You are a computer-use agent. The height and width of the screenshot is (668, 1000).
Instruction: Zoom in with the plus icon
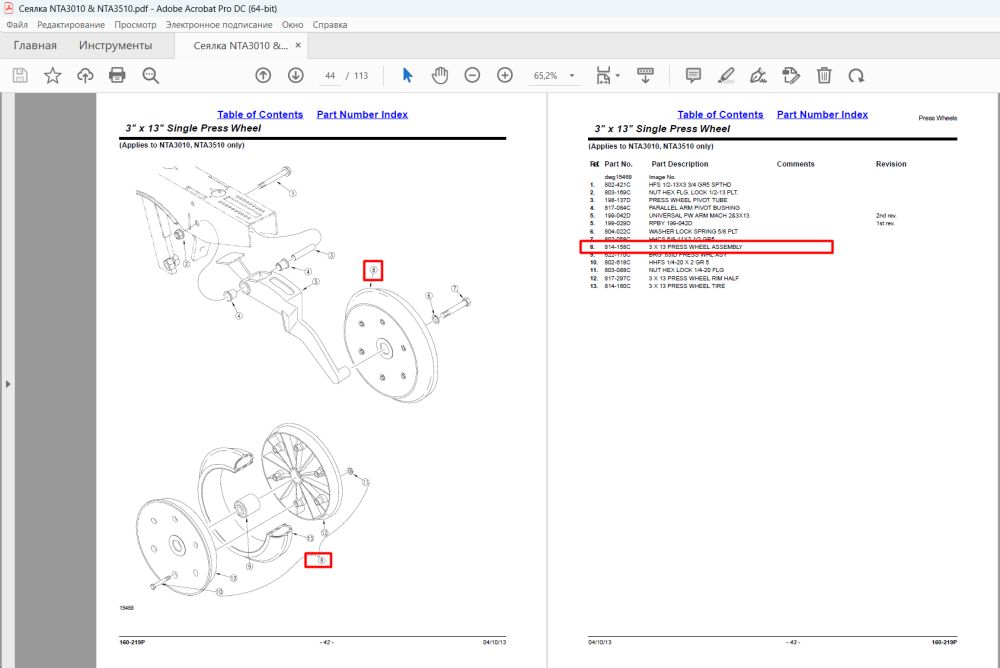click(504, 75)
